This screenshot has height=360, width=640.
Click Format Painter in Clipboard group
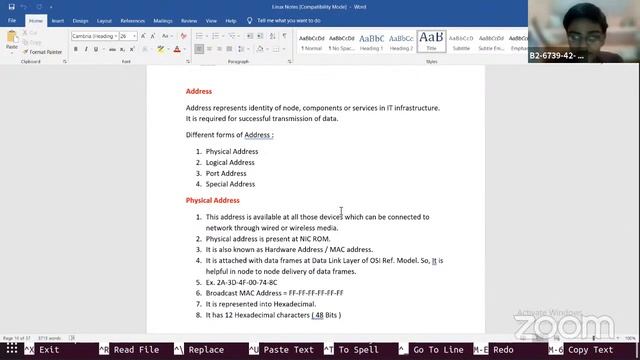tap(42, 52)
